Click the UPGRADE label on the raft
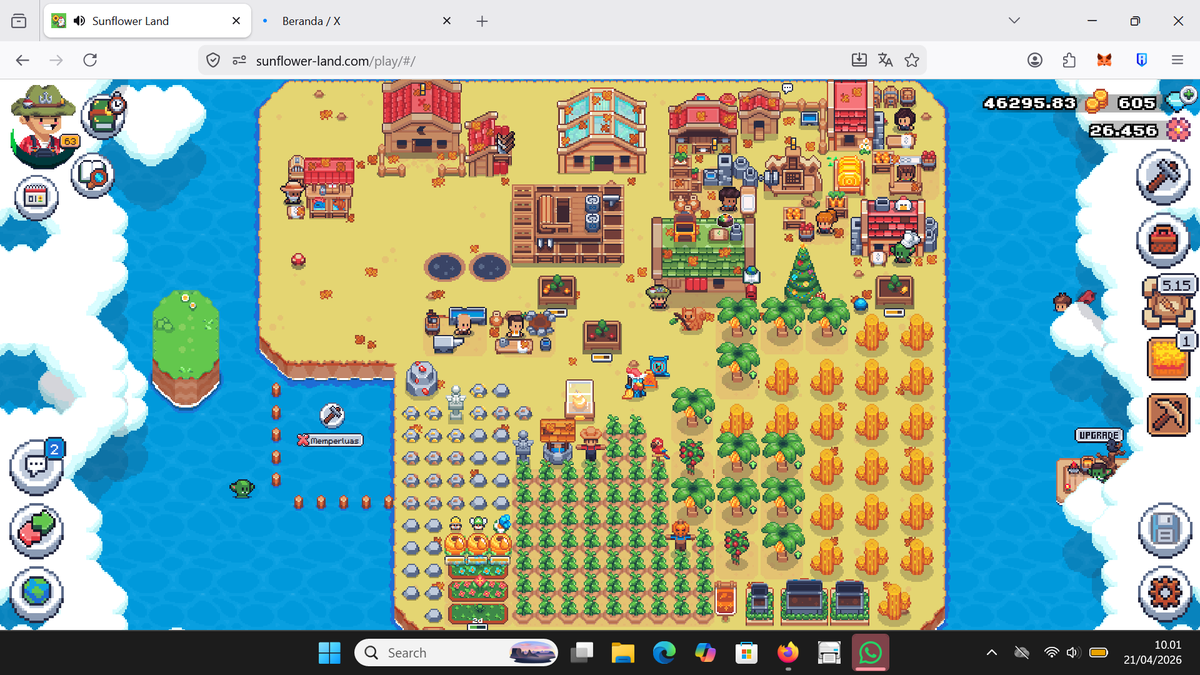 point(1099,436)
